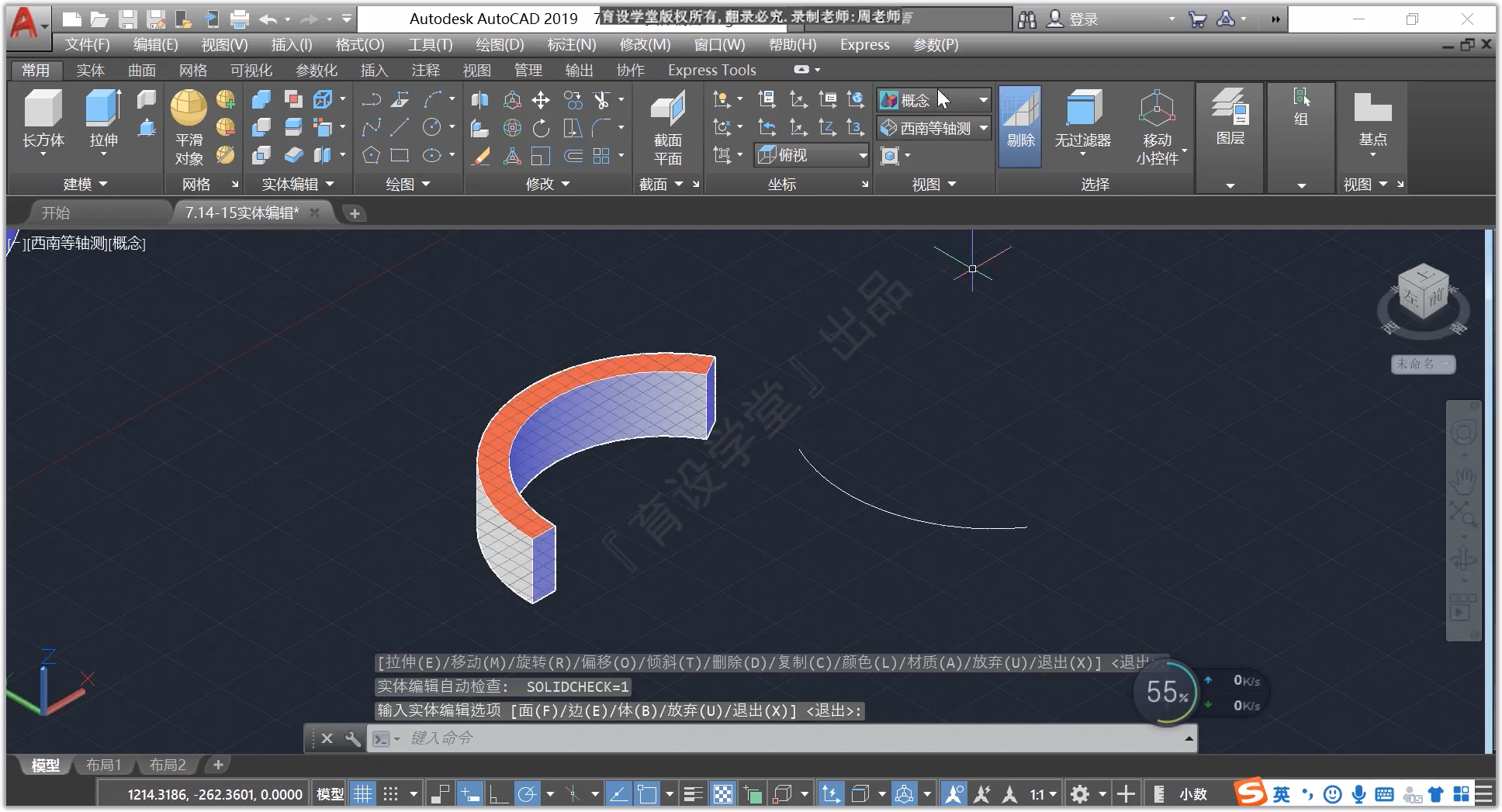Screen dimensions: 1502x812
Task: Click the command line wrench settings icon
Action: (x=353, y=738)
